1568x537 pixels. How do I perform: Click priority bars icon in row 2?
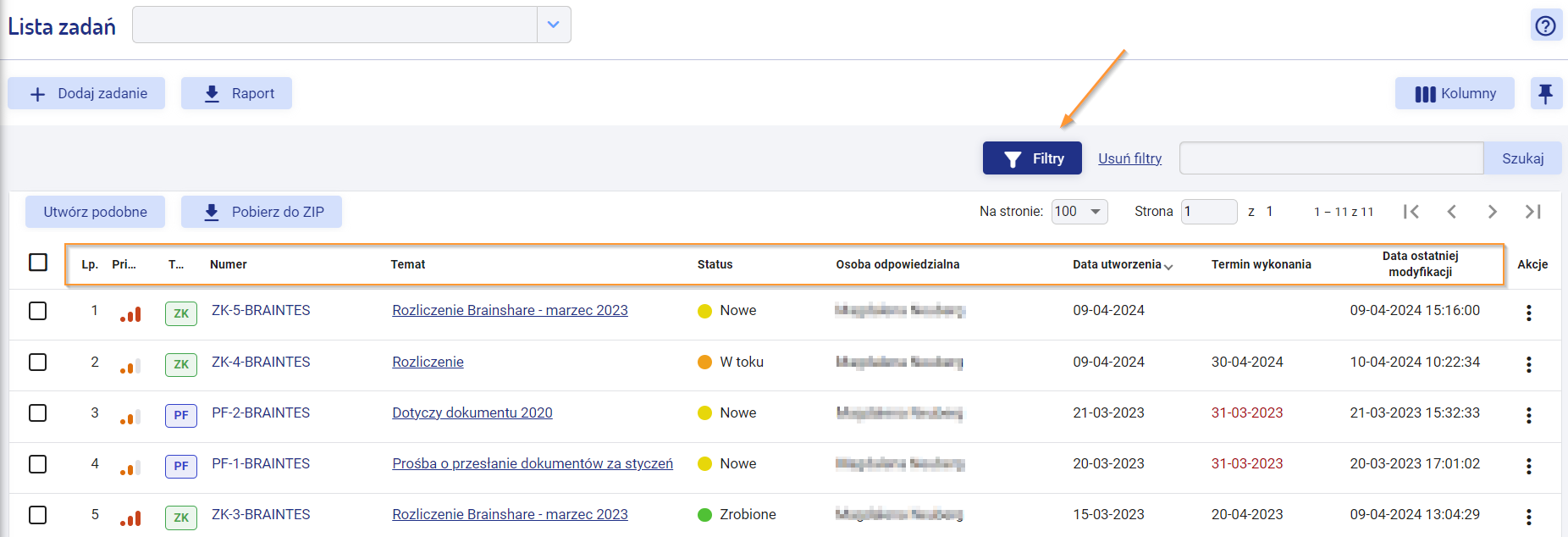click(x=130, y=366)
